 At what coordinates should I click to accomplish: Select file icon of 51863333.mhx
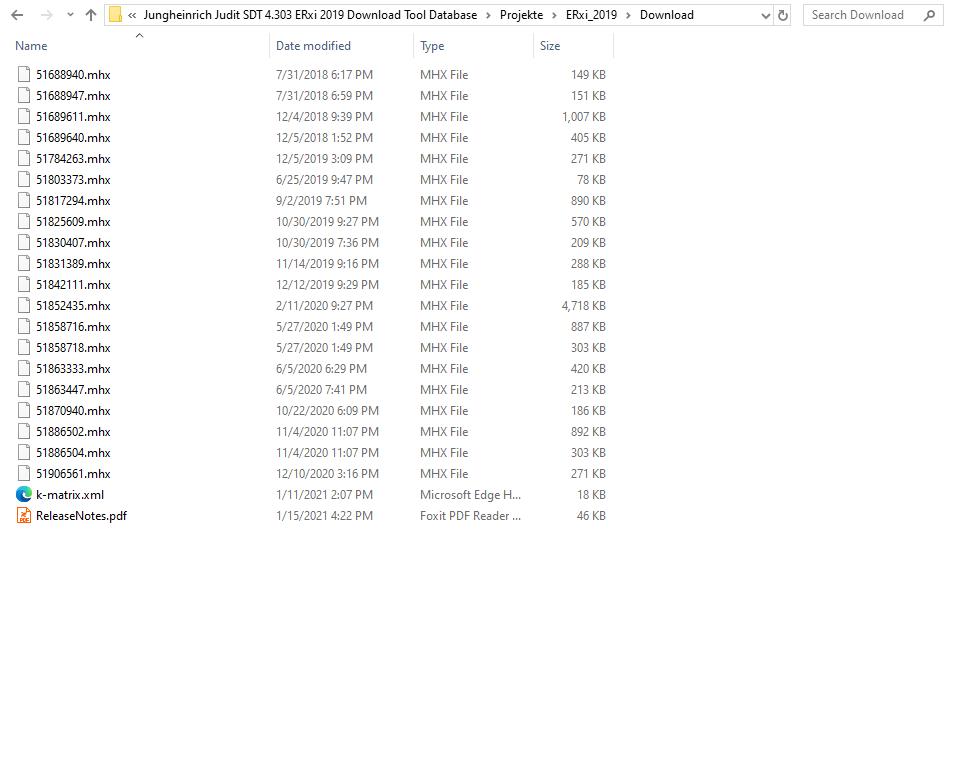click(x=24, y=369)
